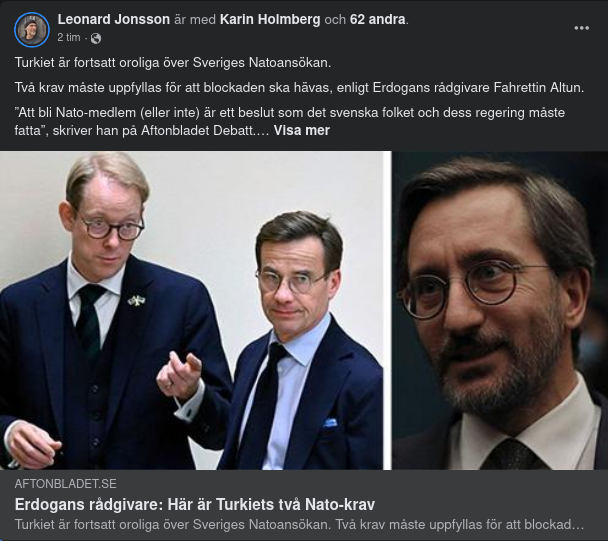
Task: Click the first post line about Sveriges Natoansökan
Action: [173, 62]
